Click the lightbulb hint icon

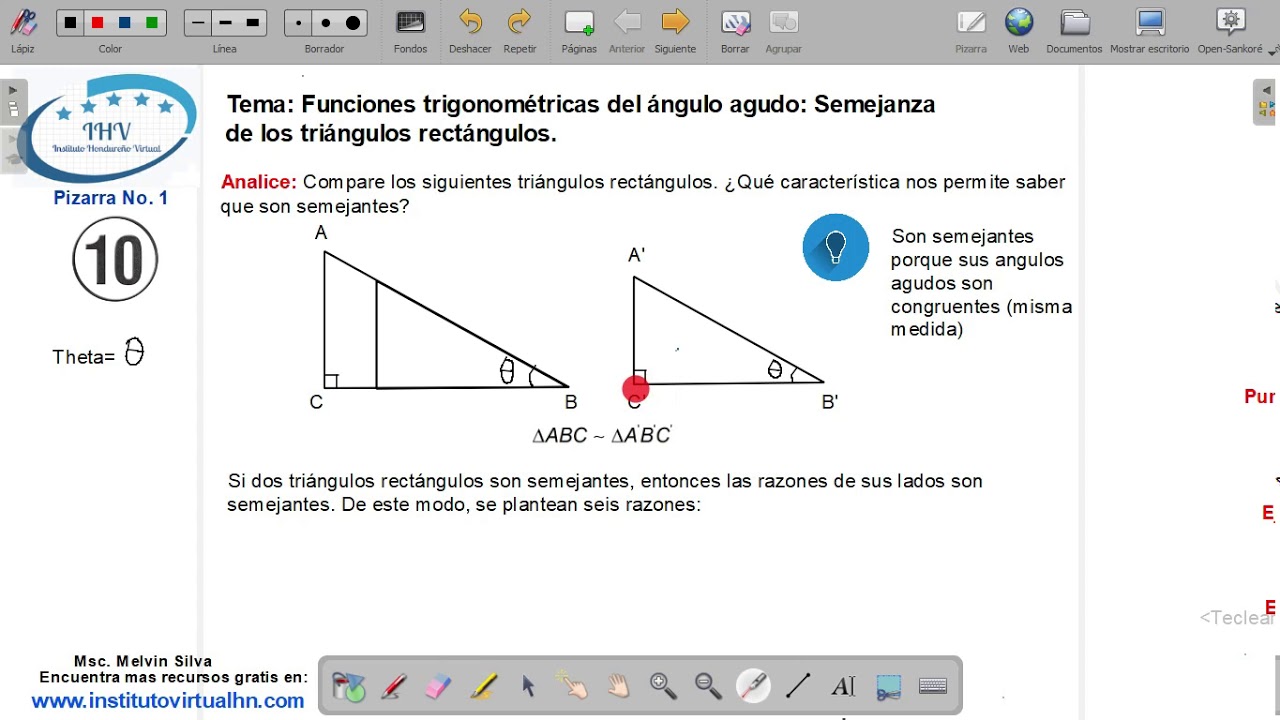[x=836, y=247]
